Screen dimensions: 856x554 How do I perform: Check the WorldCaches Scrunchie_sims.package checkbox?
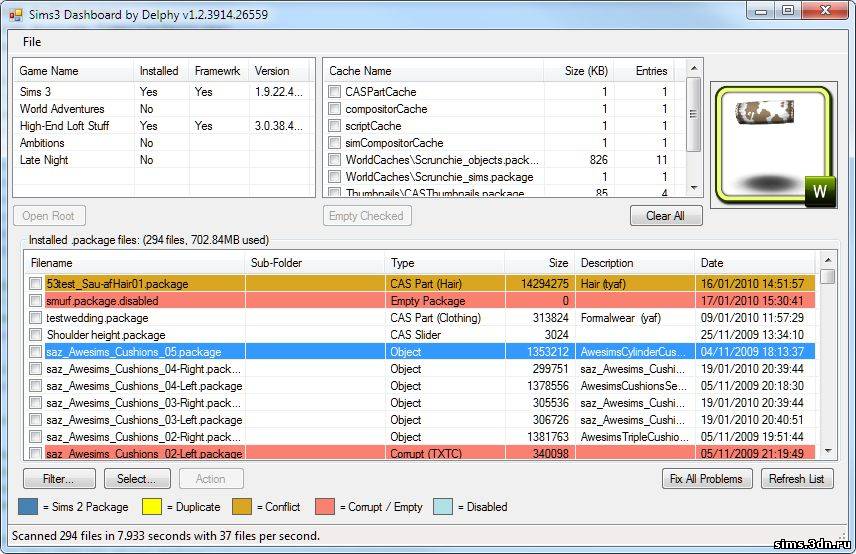click(335, 177)
